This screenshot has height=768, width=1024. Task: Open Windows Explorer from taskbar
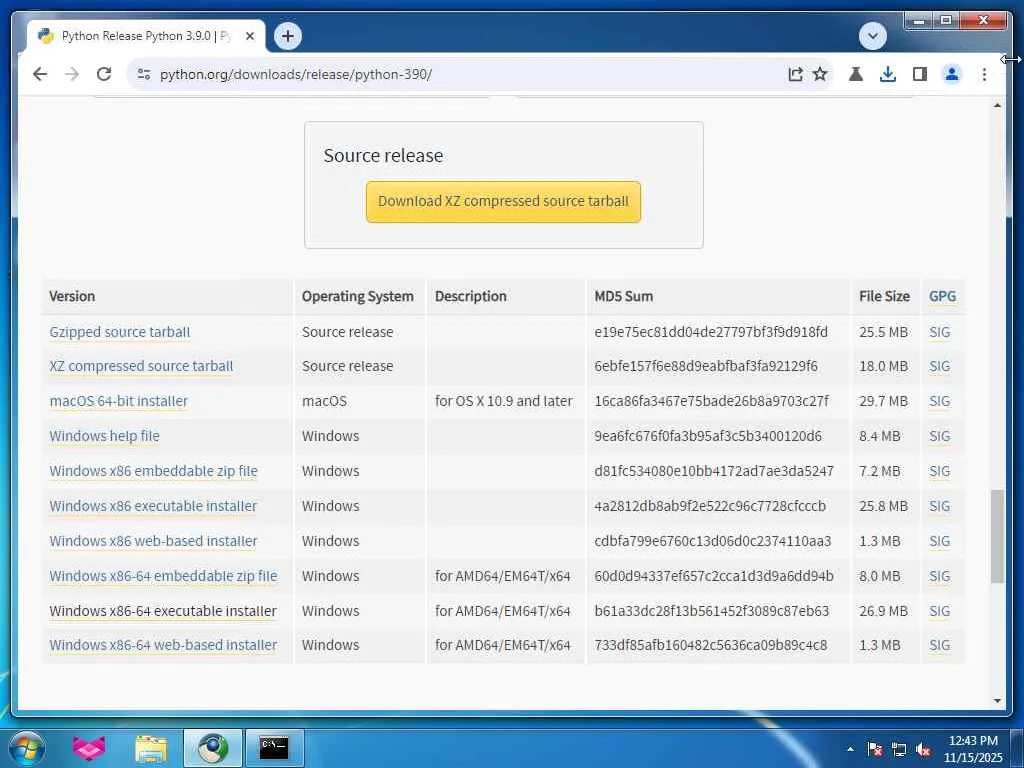151,748
